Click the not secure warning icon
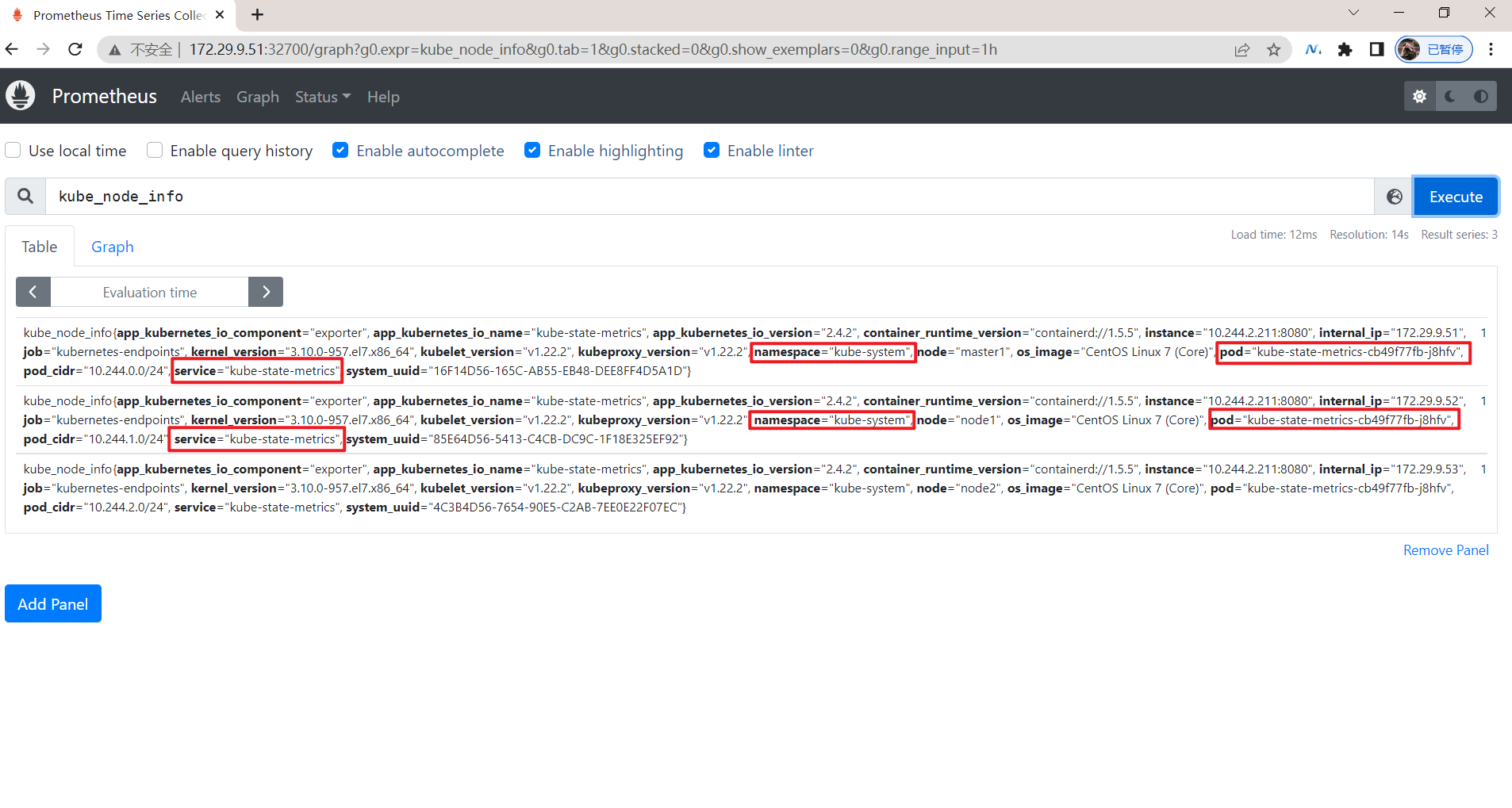The height and width of the screenshot is (808, 1512). [x=115, y=50]
